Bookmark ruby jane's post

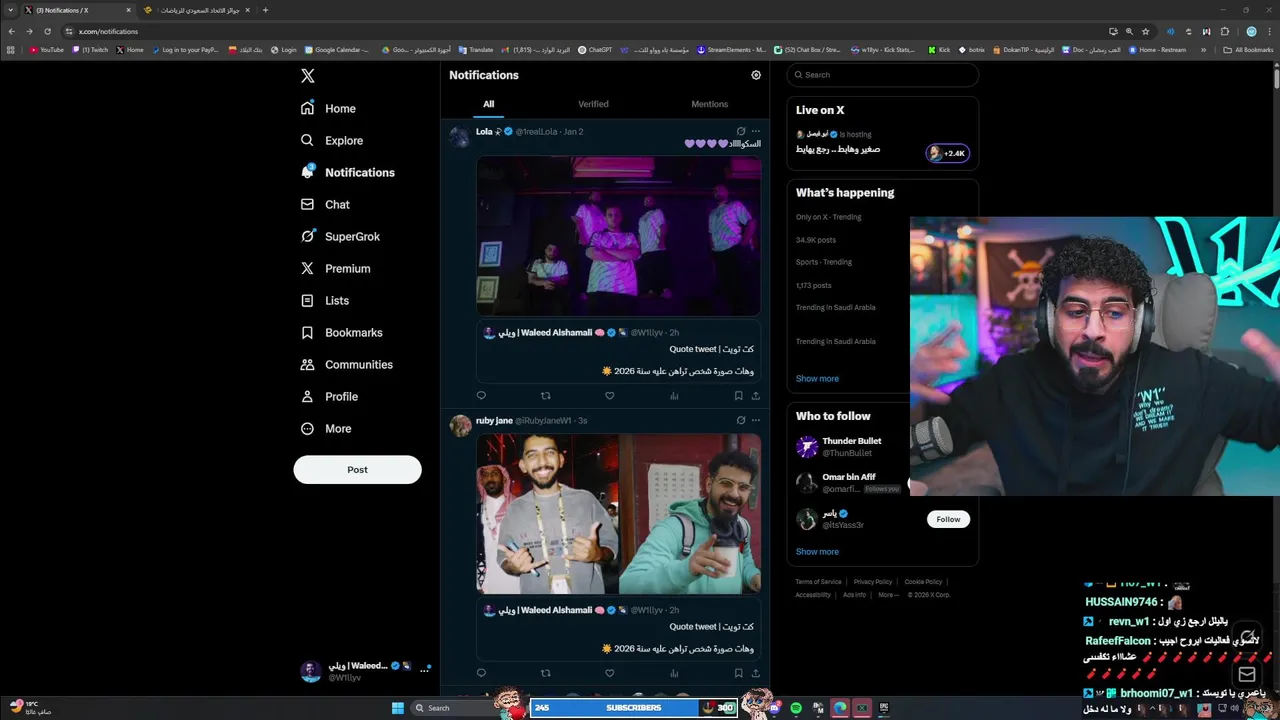pyautogui.click(x=738, y=673)
